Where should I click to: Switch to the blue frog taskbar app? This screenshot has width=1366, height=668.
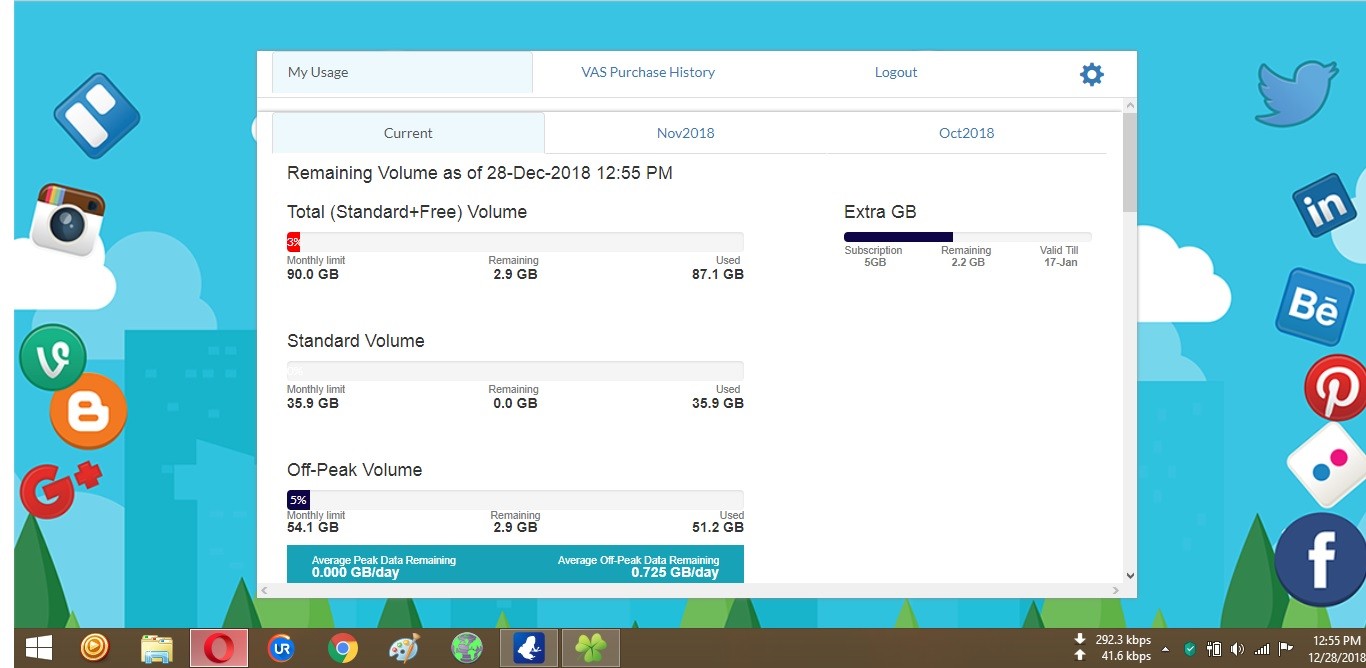pos(529,649)
